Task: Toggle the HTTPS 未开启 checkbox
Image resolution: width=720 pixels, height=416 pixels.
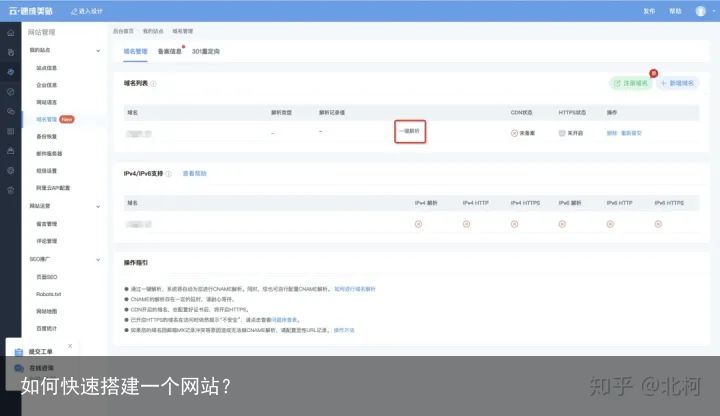Action: 562,133
